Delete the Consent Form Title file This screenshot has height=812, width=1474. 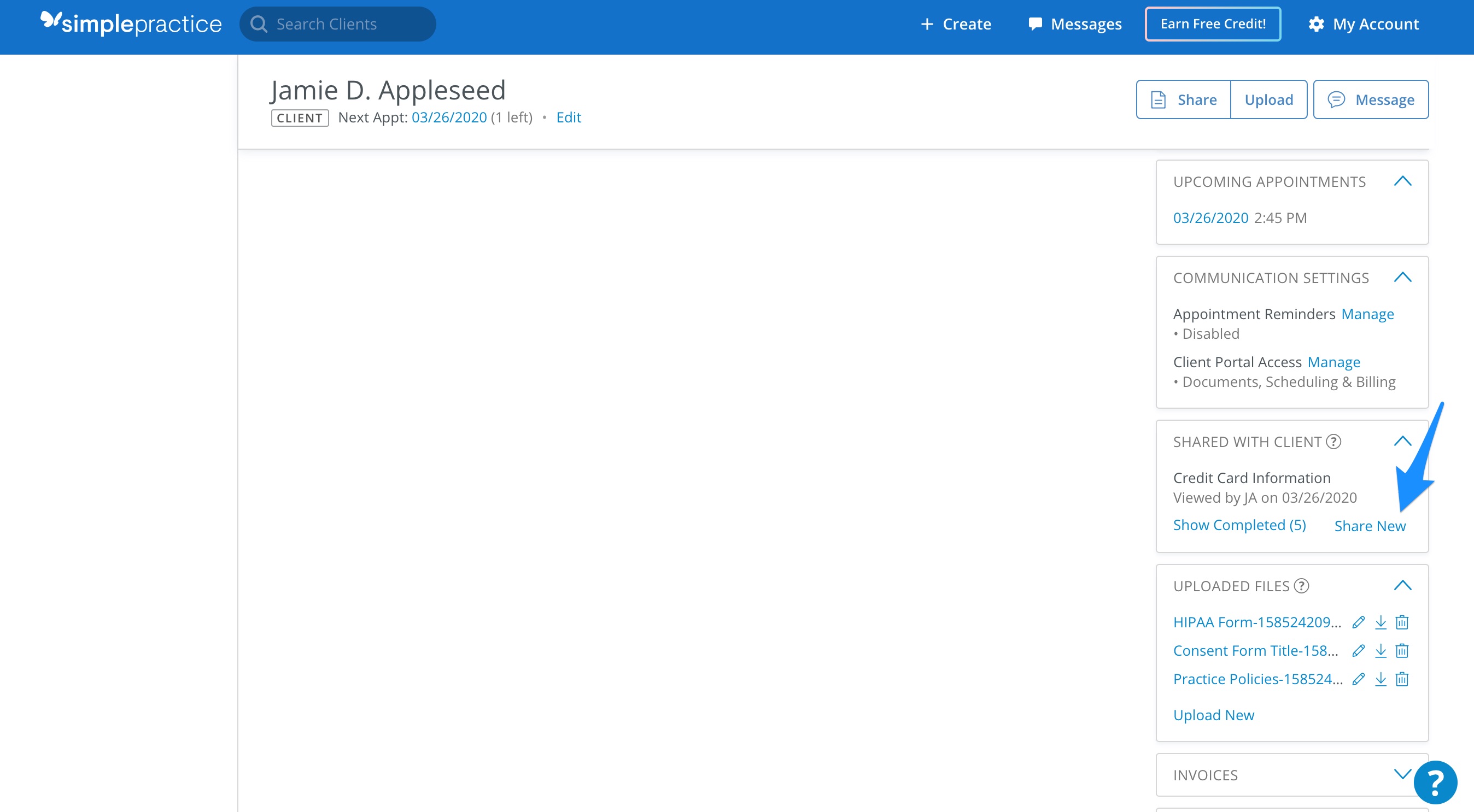point(1401,651)
